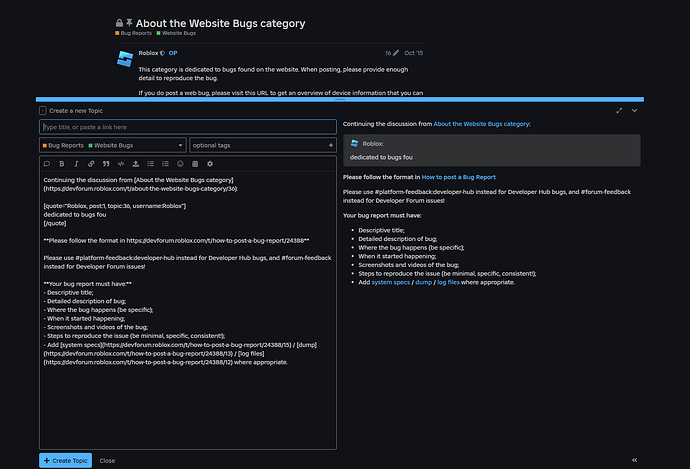Image resolution: width=690 pixels, height=469 pixels.
Task: Hide the preview panel with double chevron
Action: coord(635,460)
